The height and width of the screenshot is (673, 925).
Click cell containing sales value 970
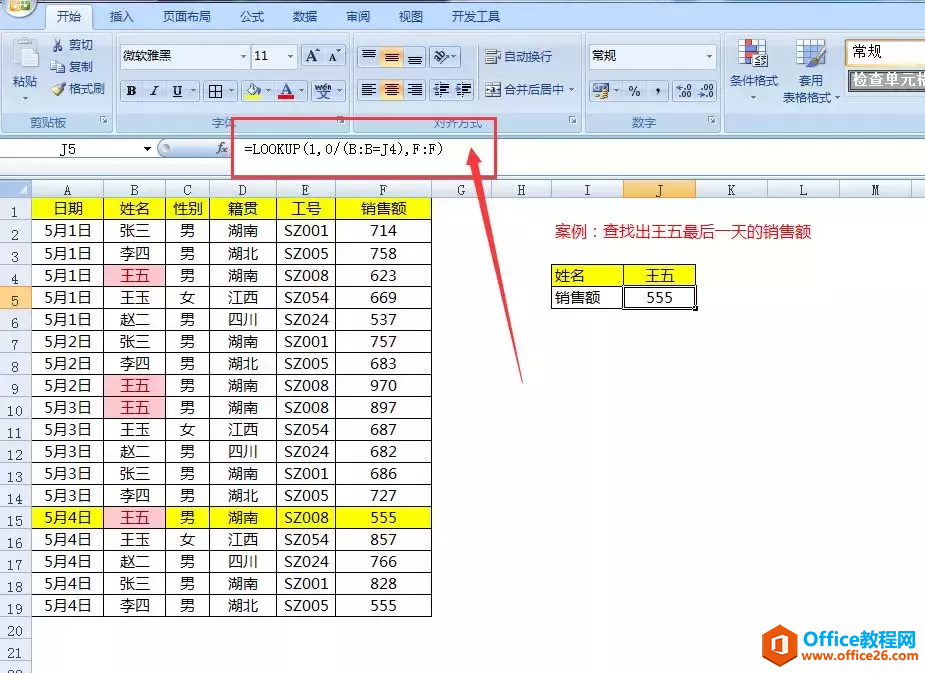[x=383, y=386]
